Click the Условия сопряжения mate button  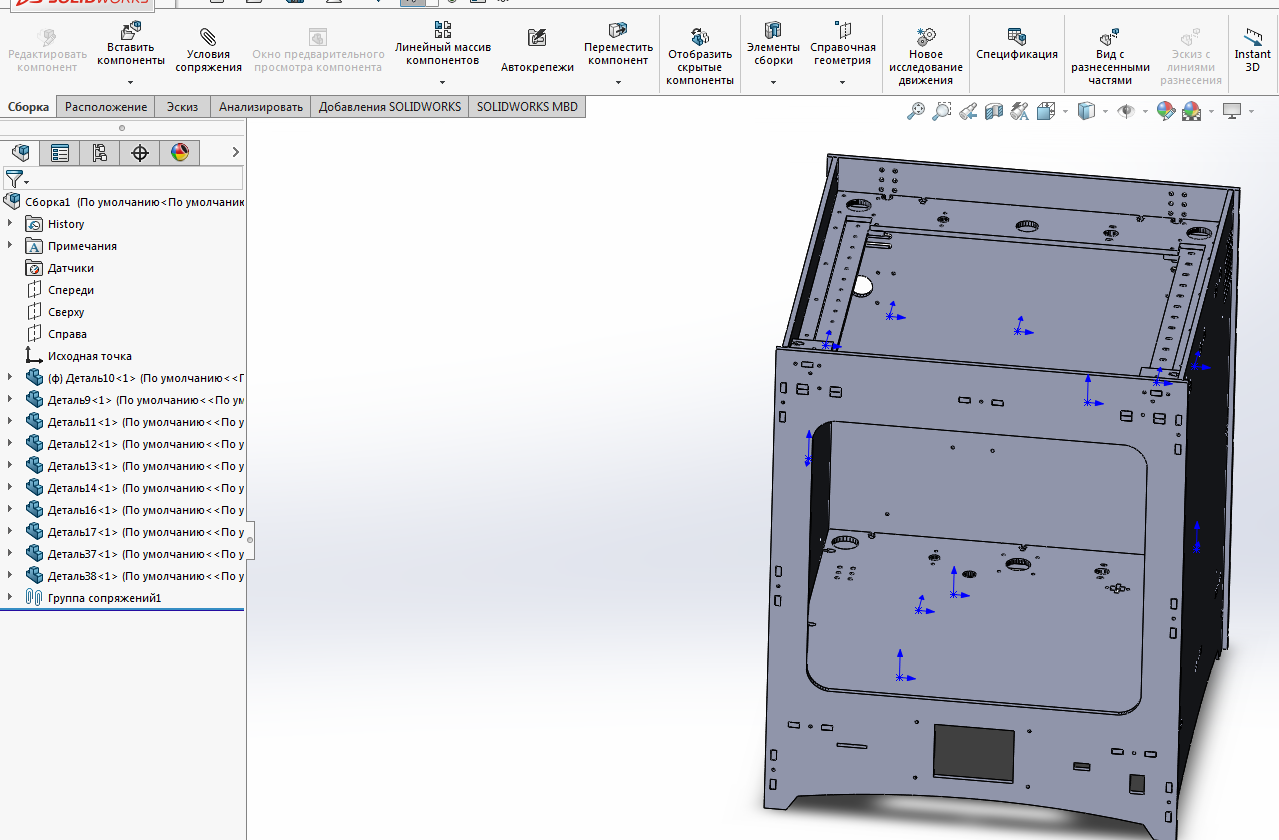click(x=208, y=50)
